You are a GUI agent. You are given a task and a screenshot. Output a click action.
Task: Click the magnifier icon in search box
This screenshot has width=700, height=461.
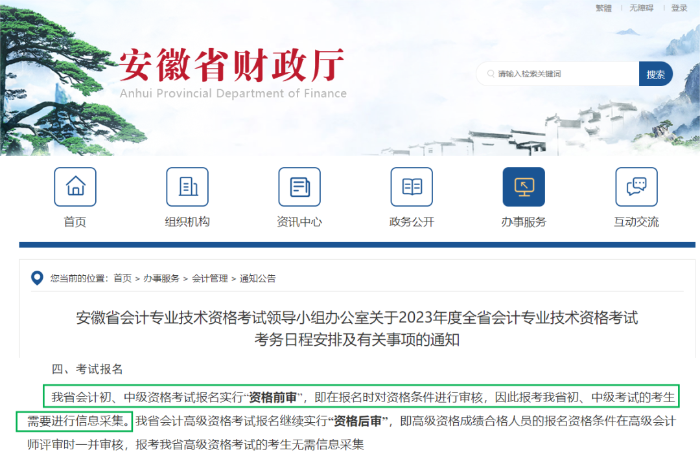tap(489, 74)
